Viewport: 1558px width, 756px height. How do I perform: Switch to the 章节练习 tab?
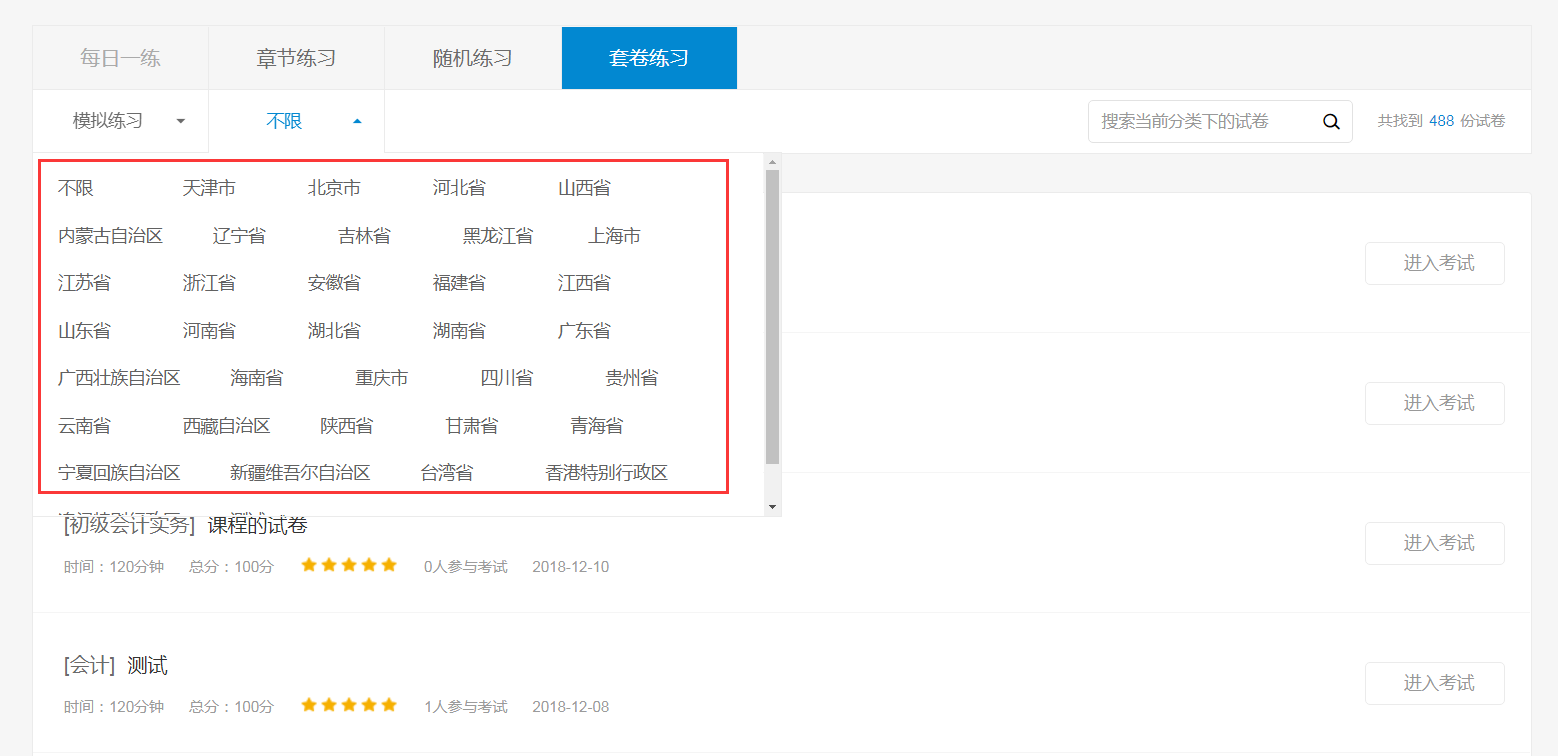(x=296, y=58)
